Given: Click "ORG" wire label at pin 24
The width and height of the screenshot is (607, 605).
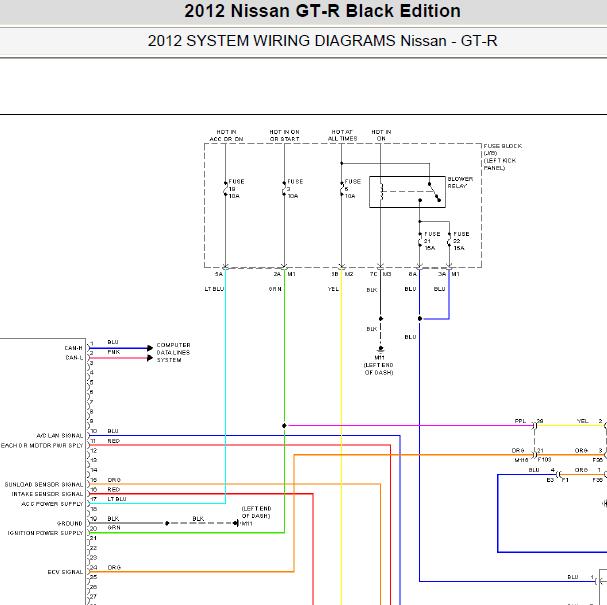Looking at the screenshot, I should (x=114, y=567).
